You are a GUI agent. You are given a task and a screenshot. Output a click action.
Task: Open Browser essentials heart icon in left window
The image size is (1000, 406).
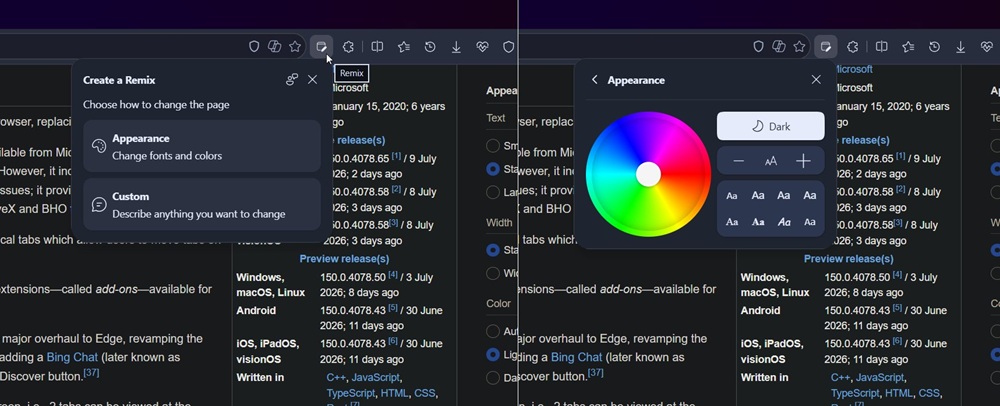tap(482, 47)
